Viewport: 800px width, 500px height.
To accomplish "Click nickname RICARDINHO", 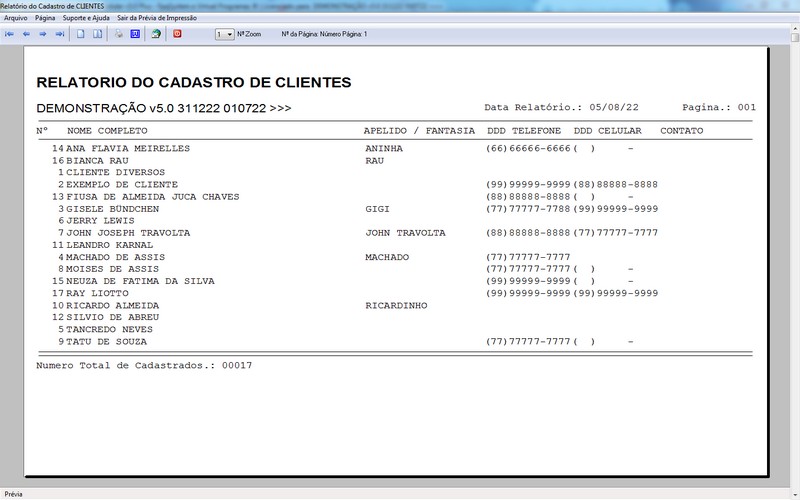I will click(396, 306).
